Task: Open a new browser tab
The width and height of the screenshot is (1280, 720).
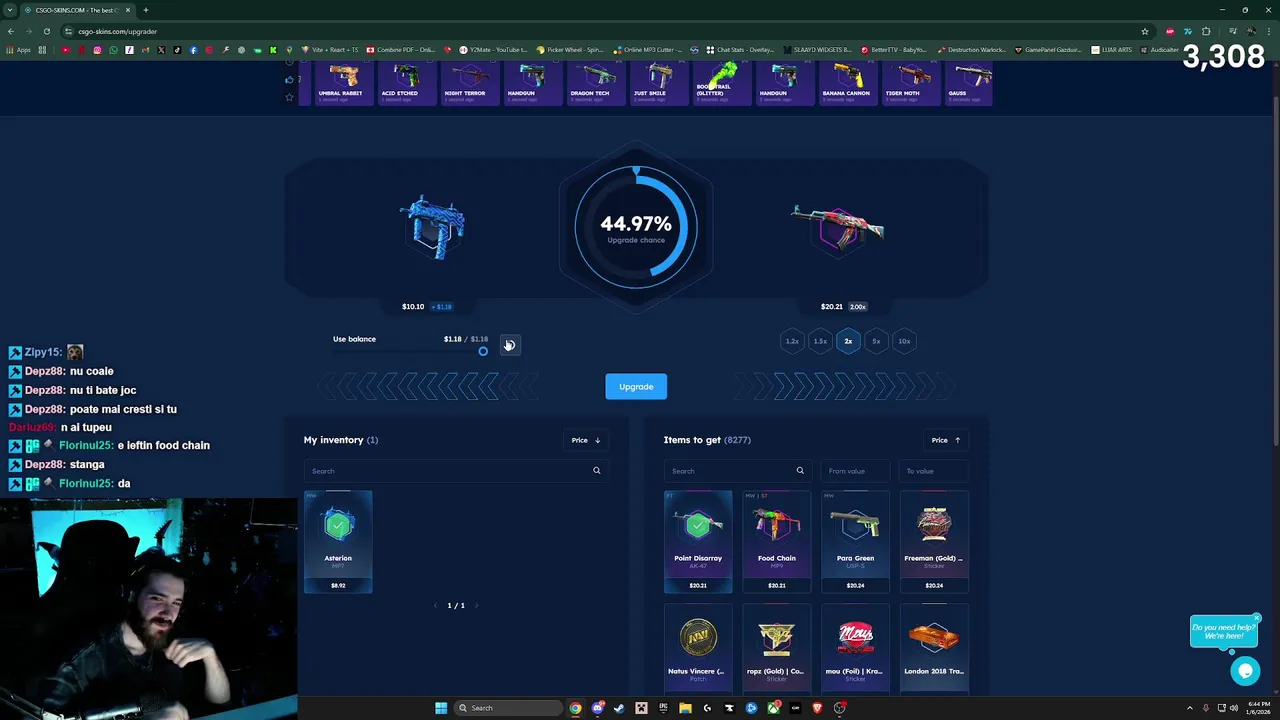Action: [x=146, y=10]
